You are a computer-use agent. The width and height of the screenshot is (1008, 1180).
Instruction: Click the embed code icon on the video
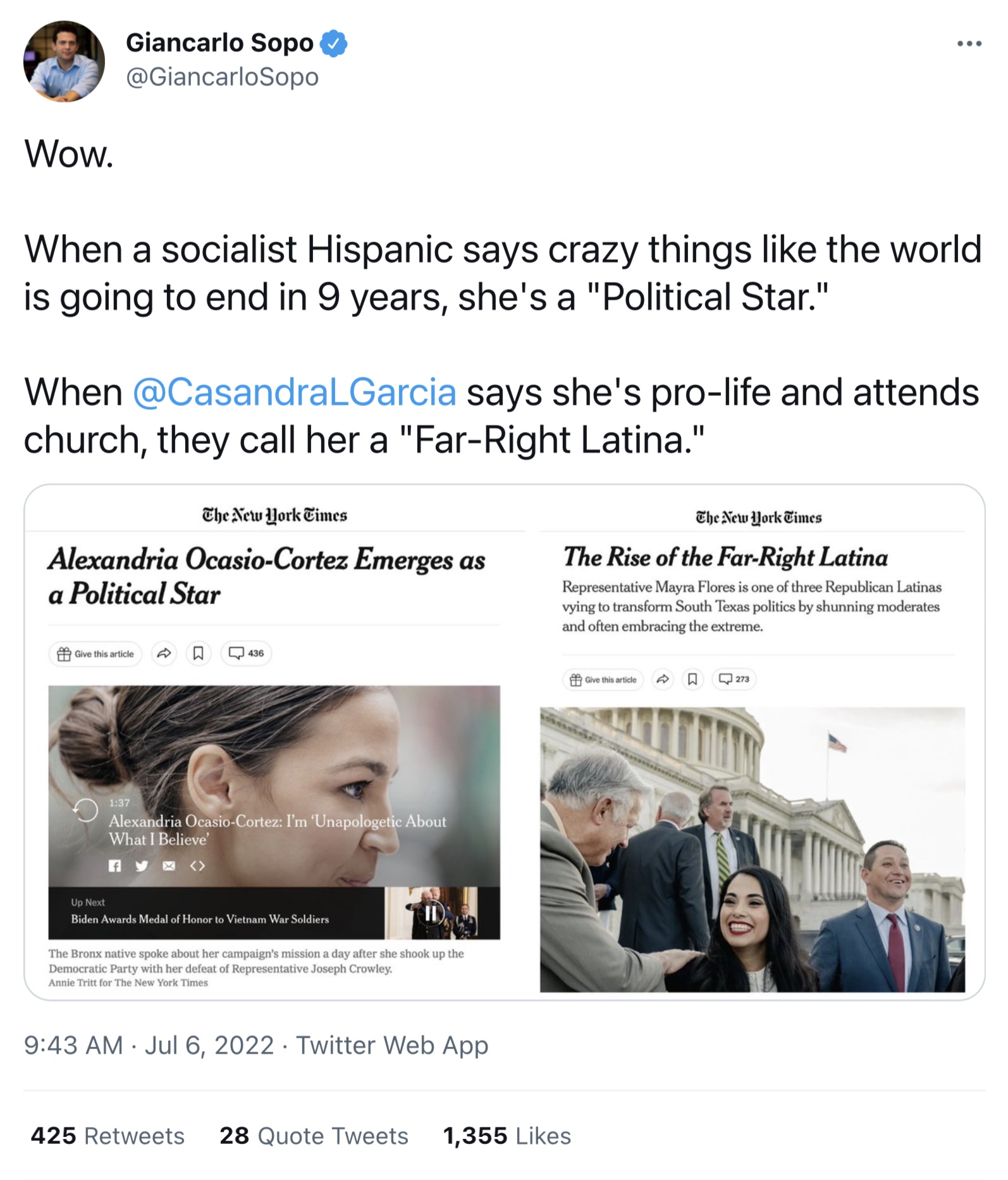pos(197,866)
